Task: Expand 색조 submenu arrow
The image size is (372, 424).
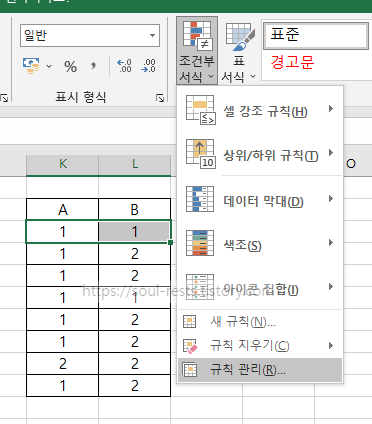Action: click(x=331, y=242)
